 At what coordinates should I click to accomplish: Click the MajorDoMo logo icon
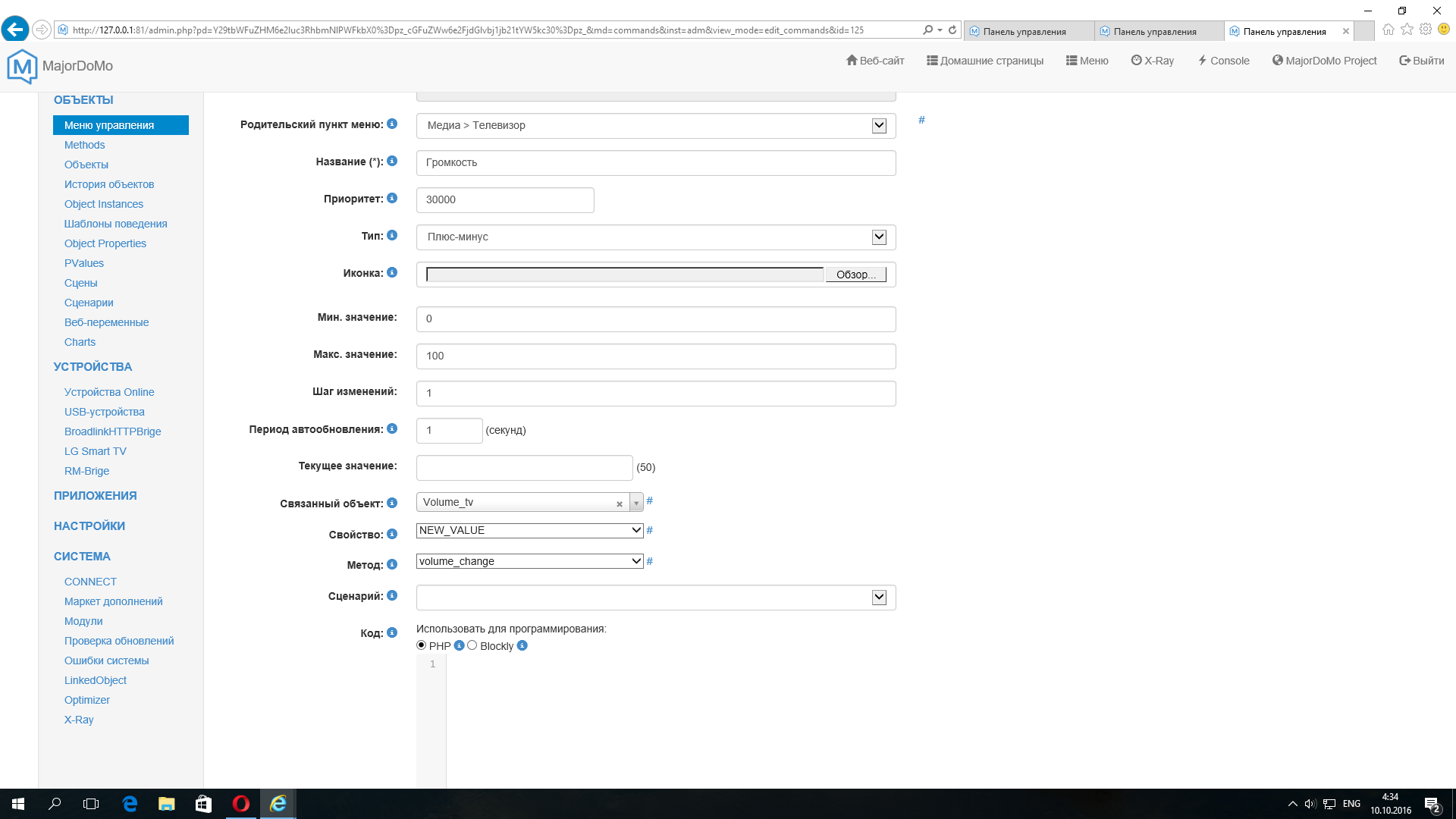[x=22, y=67]
